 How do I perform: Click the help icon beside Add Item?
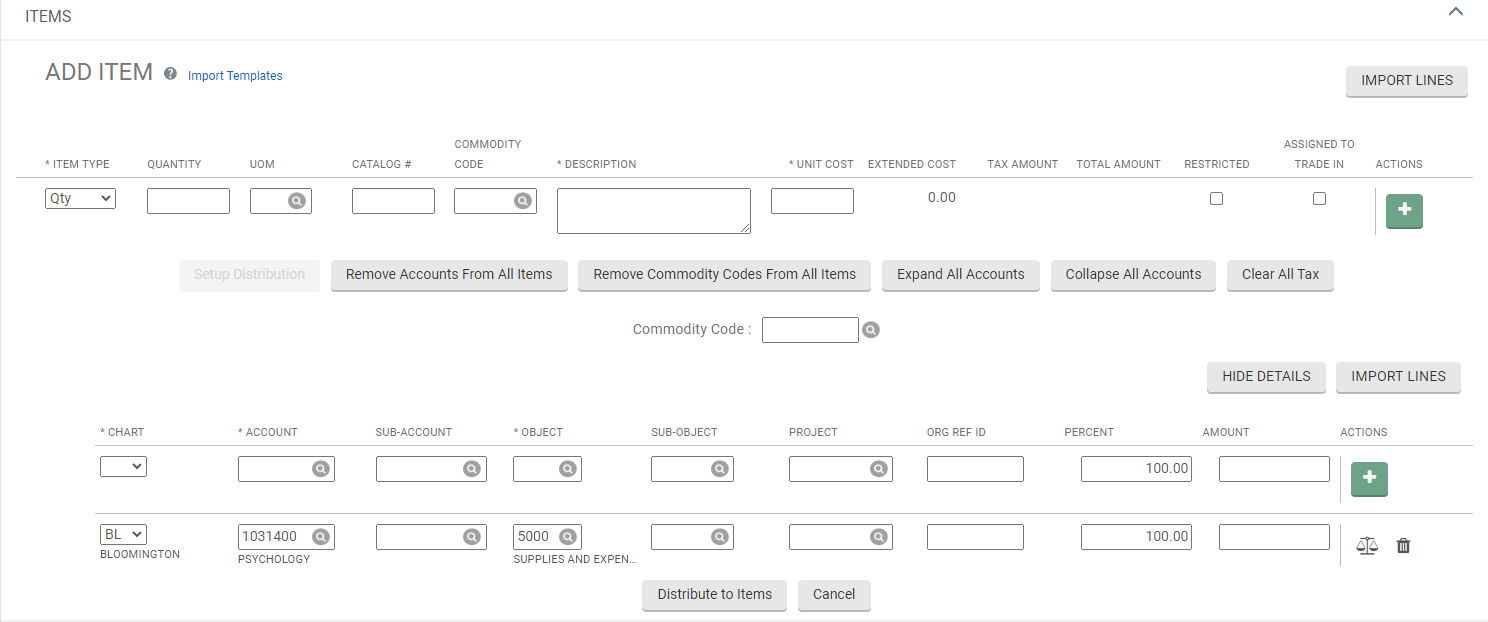pos(170,75)
